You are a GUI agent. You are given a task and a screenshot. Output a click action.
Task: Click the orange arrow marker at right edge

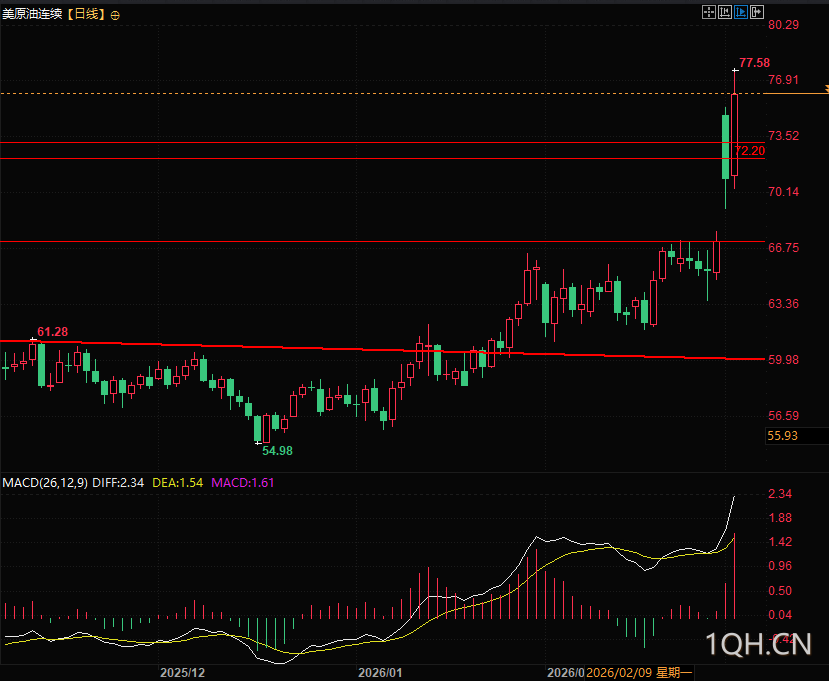click(x=826, y=89)
